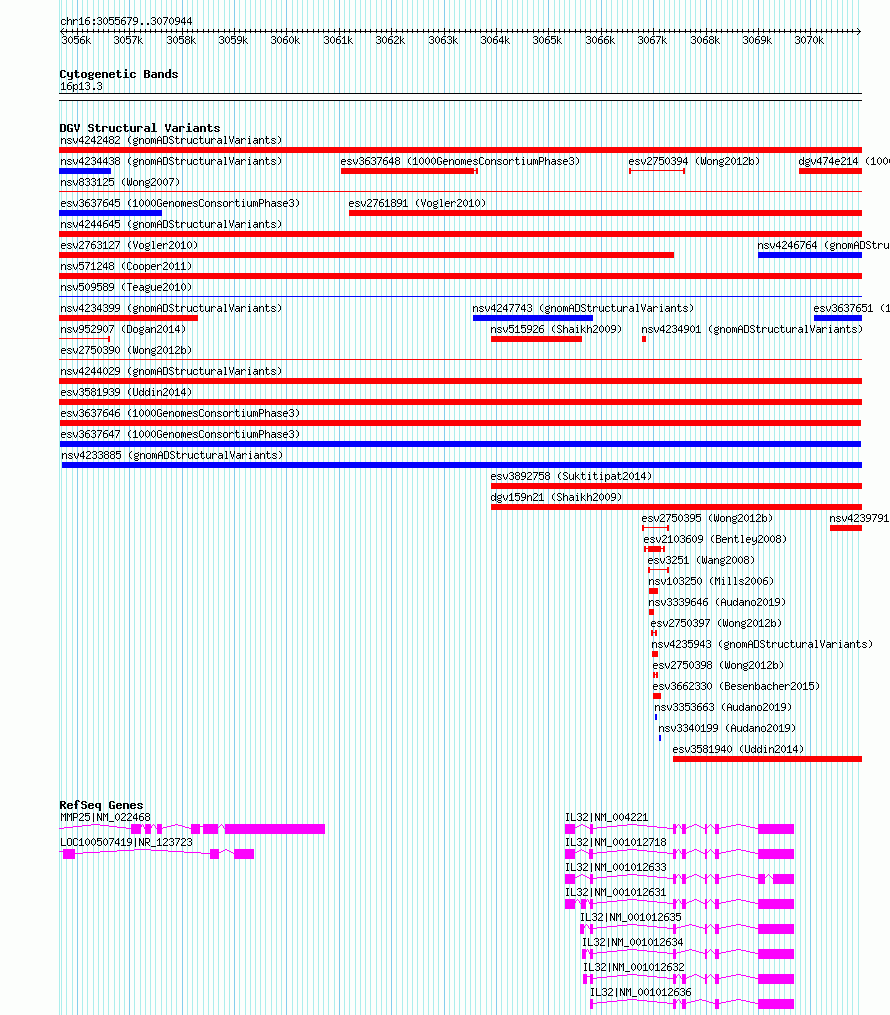This screenshot has width=890, height=1015.
Task: Select nsv4235943 gnomAD variant label
Action: point(762,645)
